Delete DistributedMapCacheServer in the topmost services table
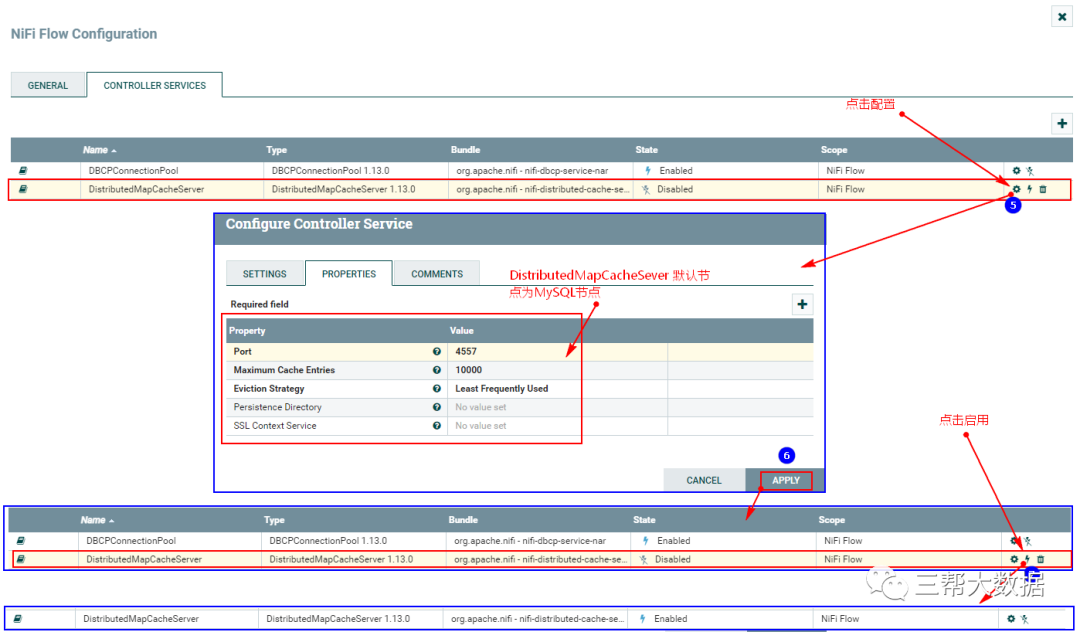The height and width of the screenshot is (632, 1080). point(1042,189)
